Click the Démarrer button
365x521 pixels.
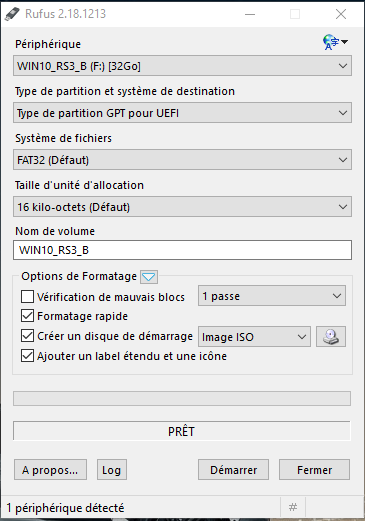233,470
